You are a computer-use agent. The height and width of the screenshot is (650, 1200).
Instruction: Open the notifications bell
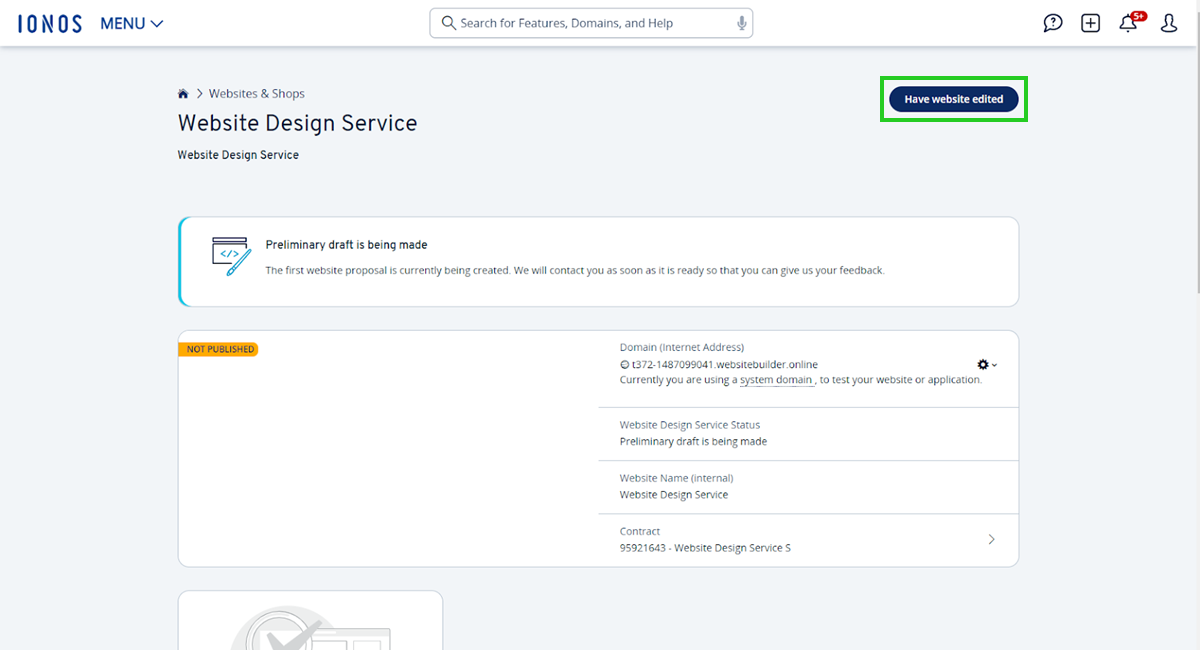click(1129, 23)
